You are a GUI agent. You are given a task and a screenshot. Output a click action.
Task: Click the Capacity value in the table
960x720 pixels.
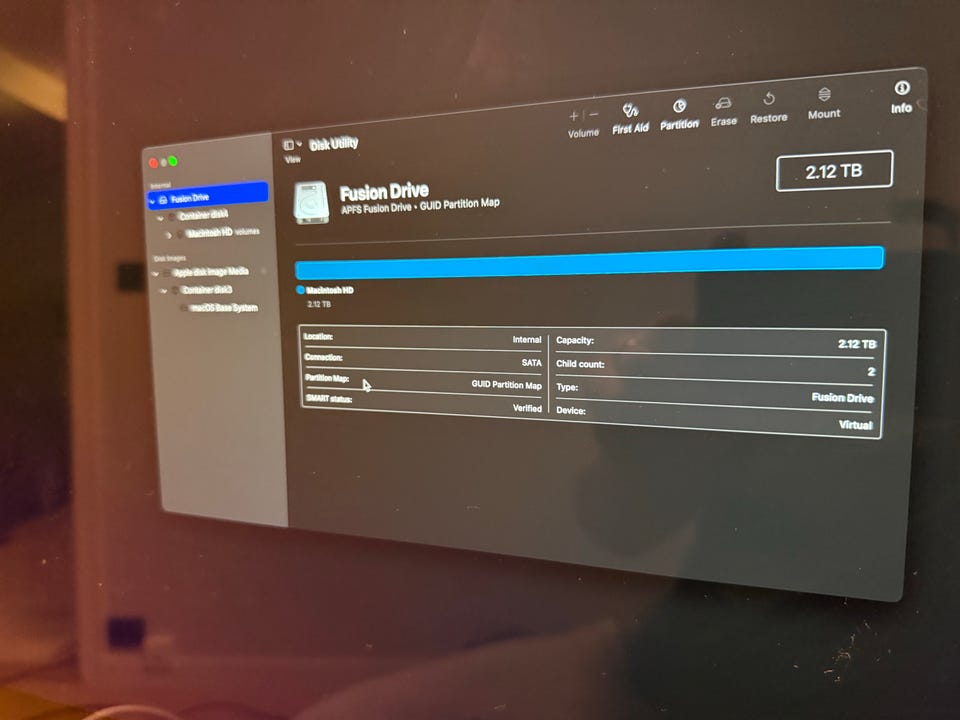coord(857,344)
